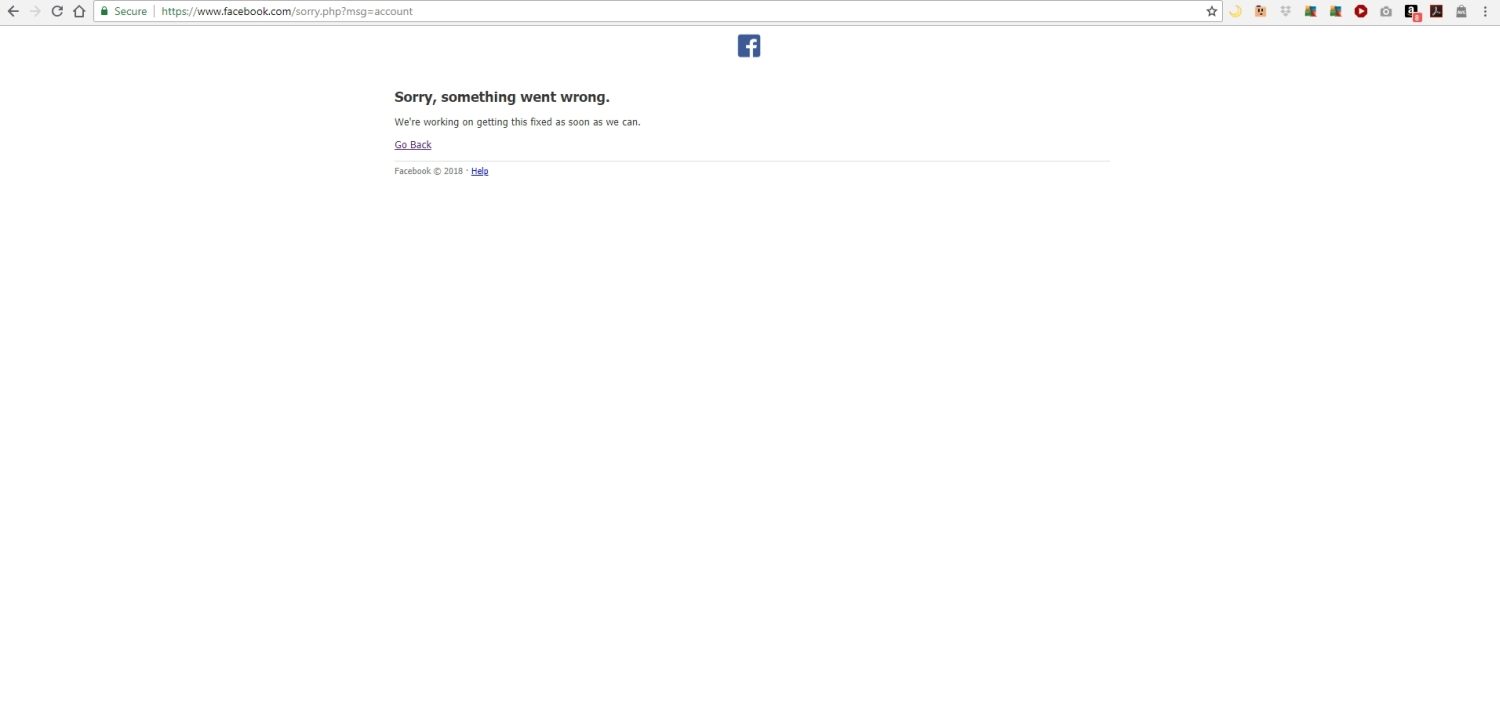Click the Facebook logo

(749, 46)
